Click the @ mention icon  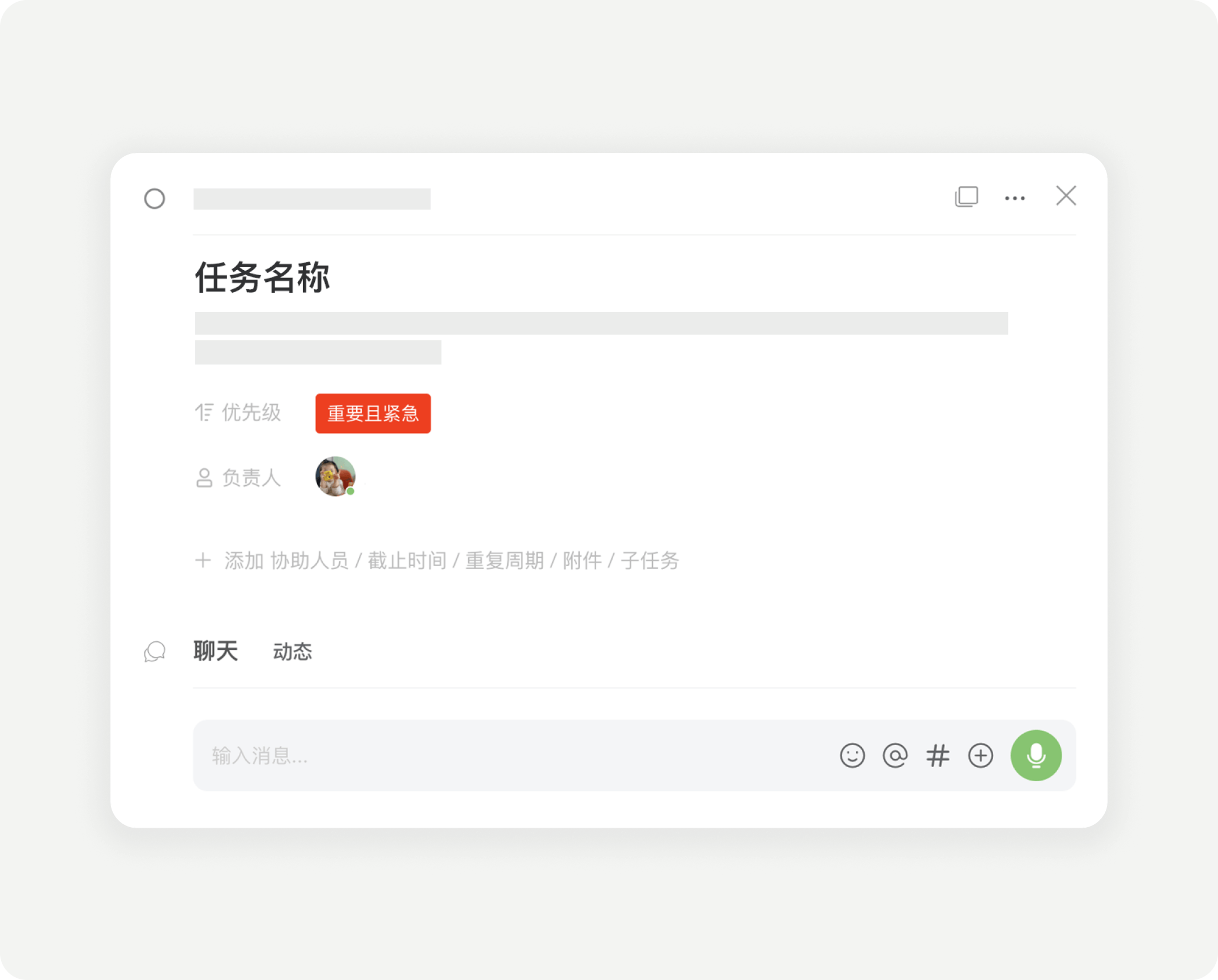click(x=895, y=756)
